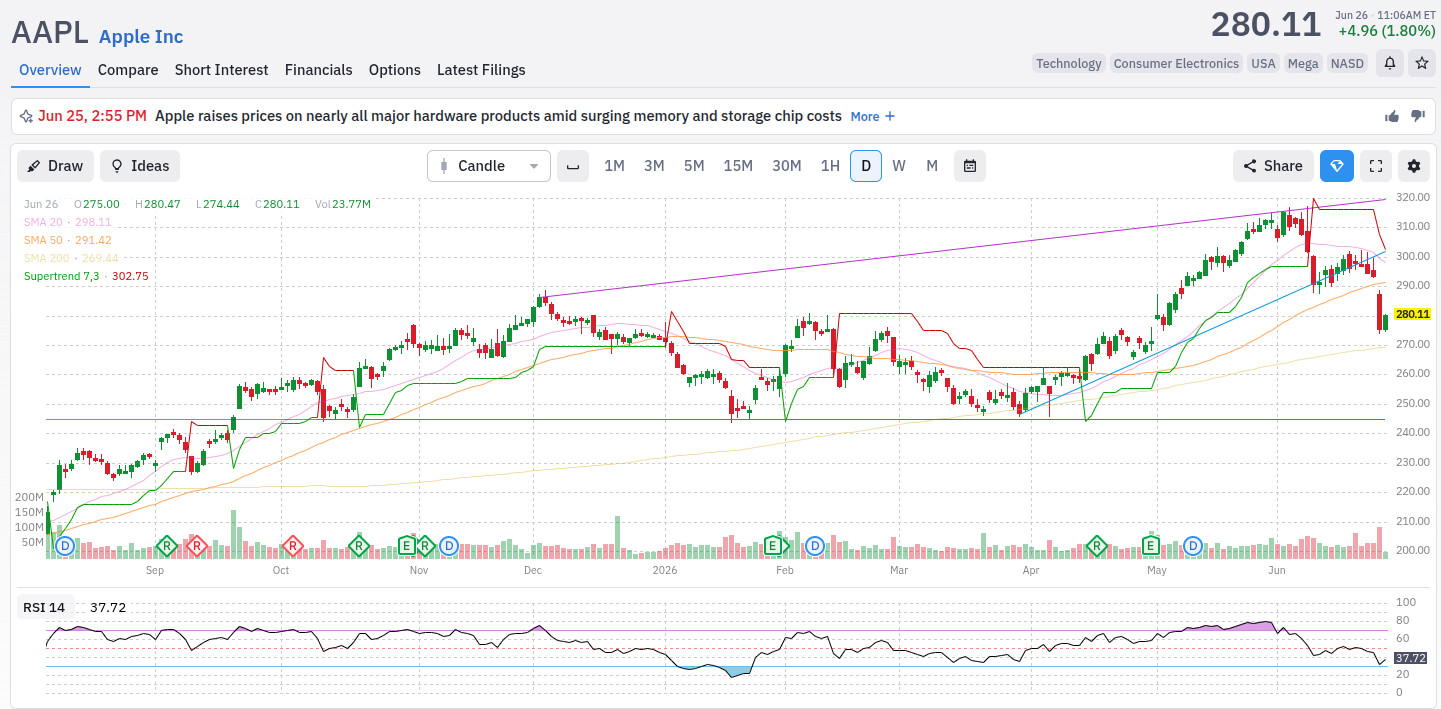The image size is (1441, 709).
Task: Expand news with the More plus link
Action: [x=873, y=116]
